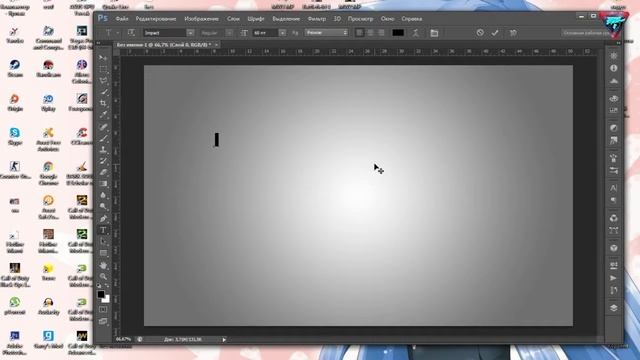Open the Warp Text dialog

[x=416, y=33]
